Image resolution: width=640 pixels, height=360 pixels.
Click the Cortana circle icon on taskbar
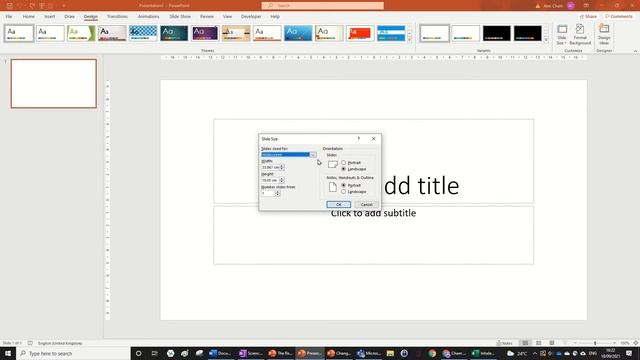coord(138,353)
